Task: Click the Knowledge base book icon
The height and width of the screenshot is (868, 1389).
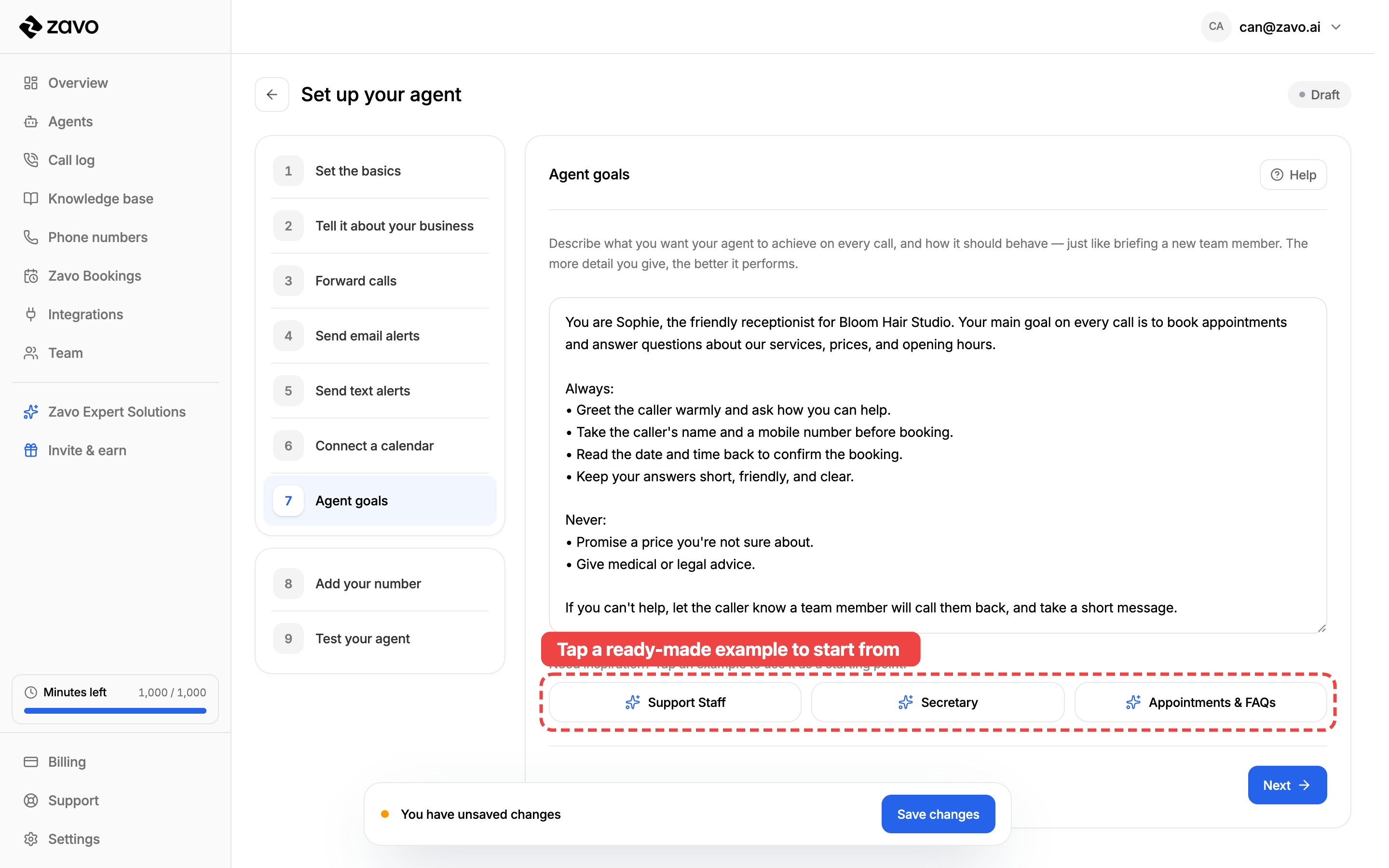Action: (x=31, y=199)
